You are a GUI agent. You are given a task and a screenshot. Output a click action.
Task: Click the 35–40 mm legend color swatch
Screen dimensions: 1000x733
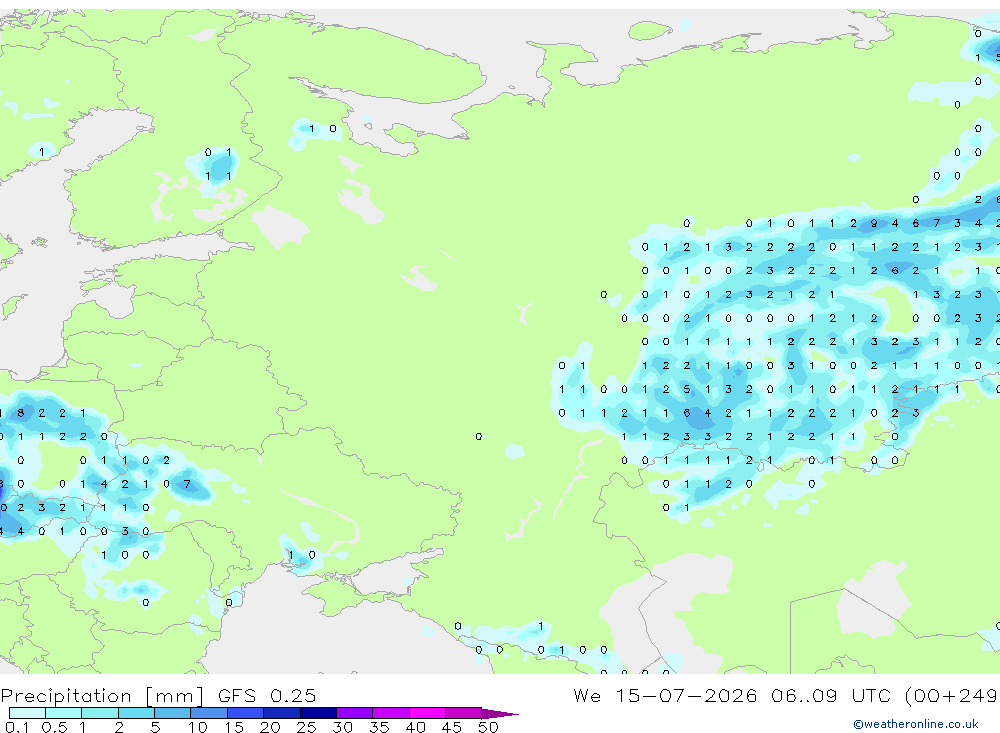pyautogui.click(x=391, y=713)
